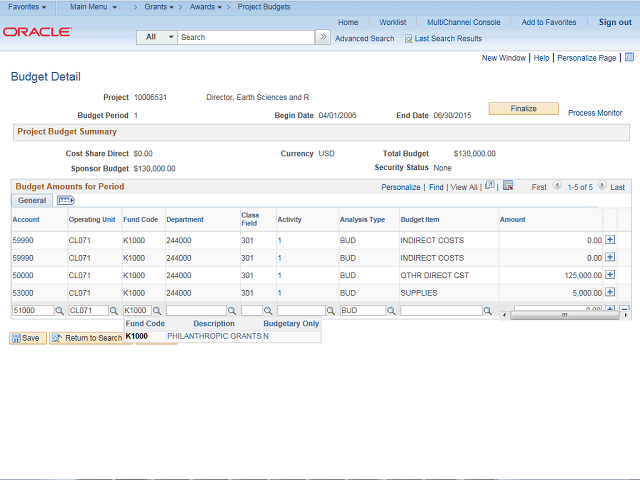Click the download grid to spreadsheet icon
This screenshot has height=480, width=640.
(x=508, y=186)
